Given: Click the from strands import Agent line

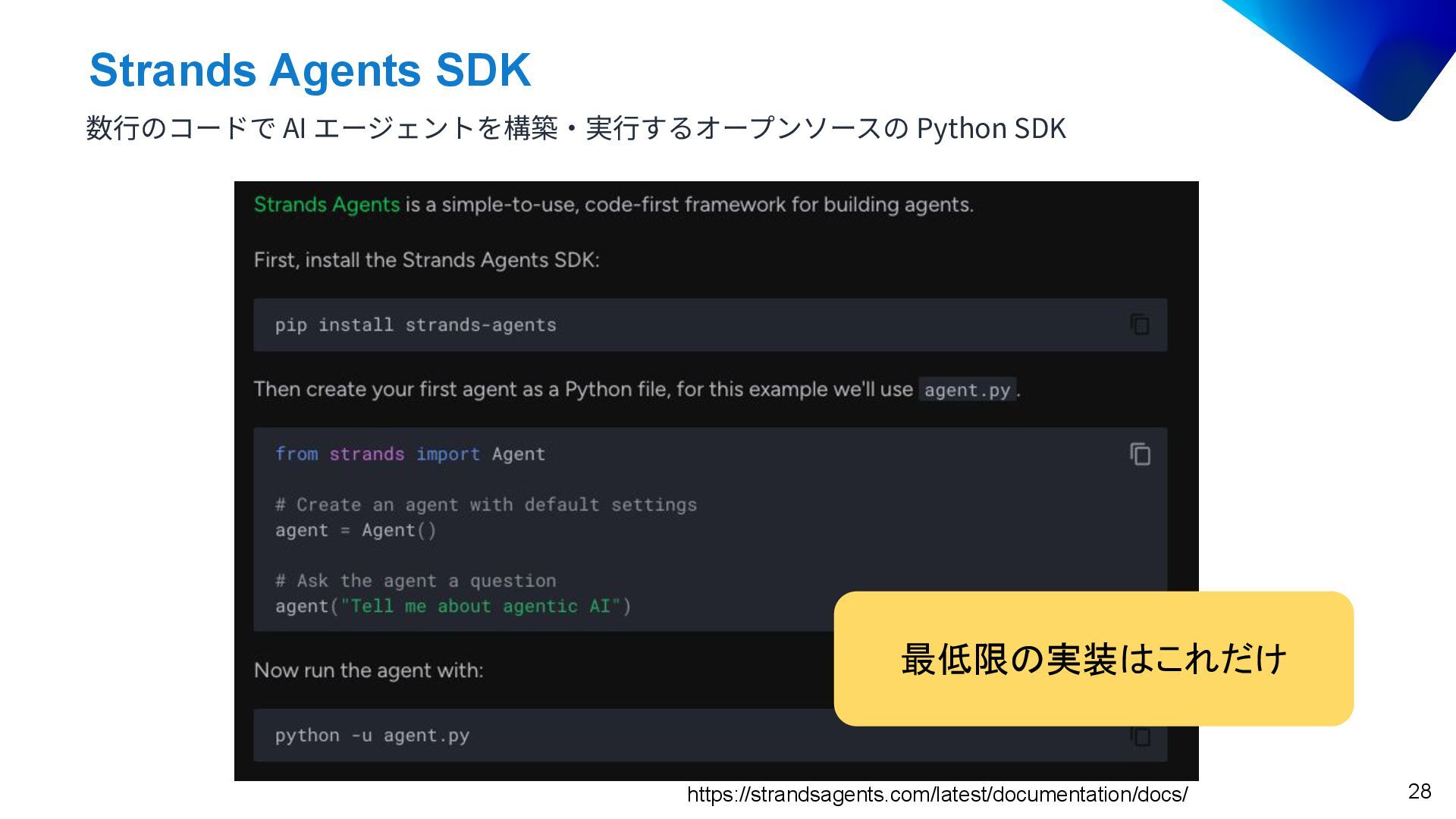Looking at the screenshot, I should tap(410, 454).
